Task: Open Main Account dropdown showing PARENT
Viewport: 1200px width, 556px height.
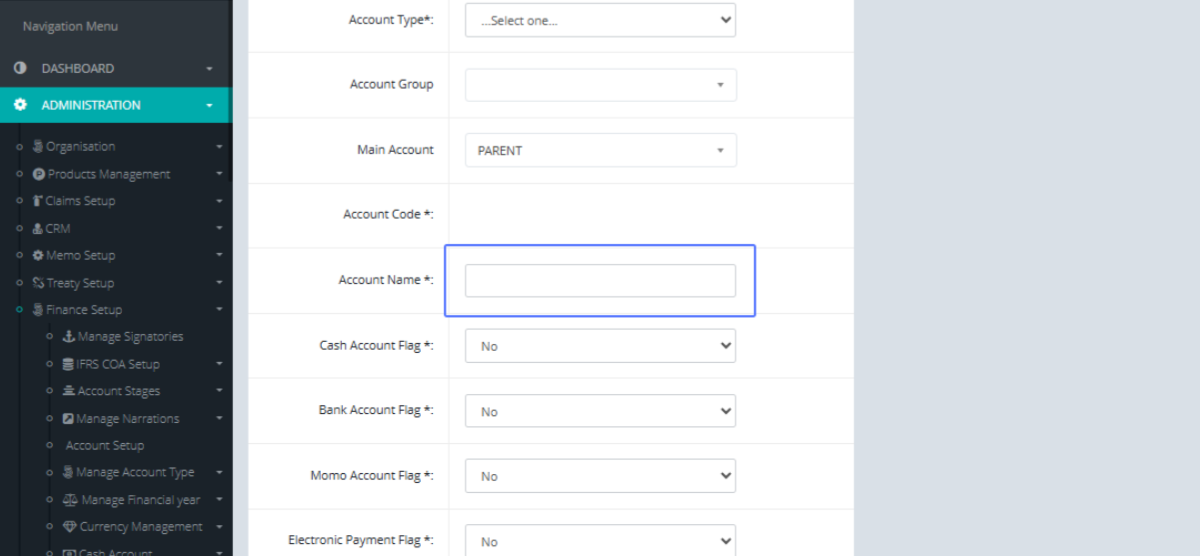Action: (x=600, y=150)
